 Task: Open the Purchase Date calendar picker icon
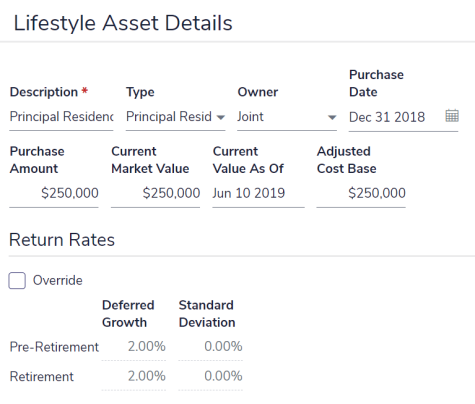[452, 116]
